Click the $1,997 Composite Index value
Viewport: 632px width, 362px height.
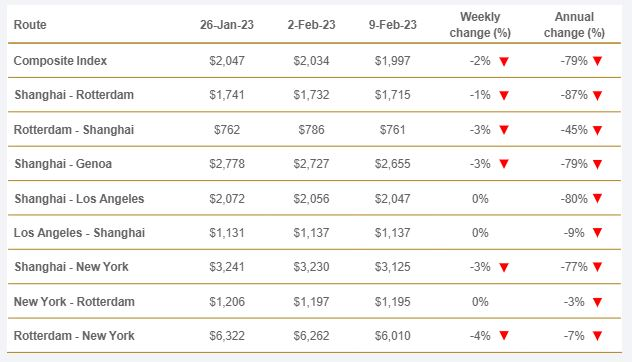[x=393, y=61]
